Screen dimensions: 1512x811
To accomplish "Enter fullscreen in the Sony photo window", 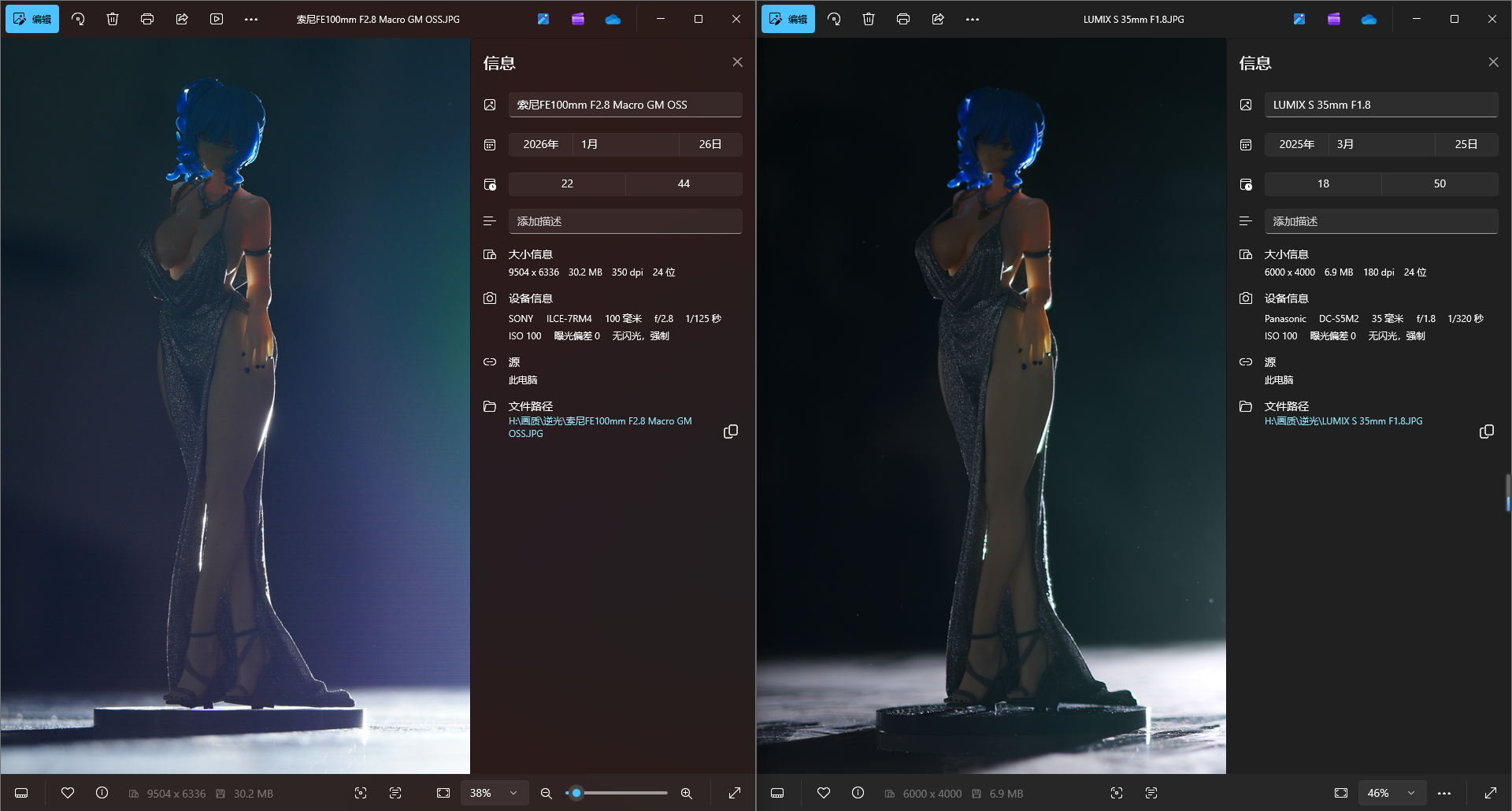I will (735, 793).
